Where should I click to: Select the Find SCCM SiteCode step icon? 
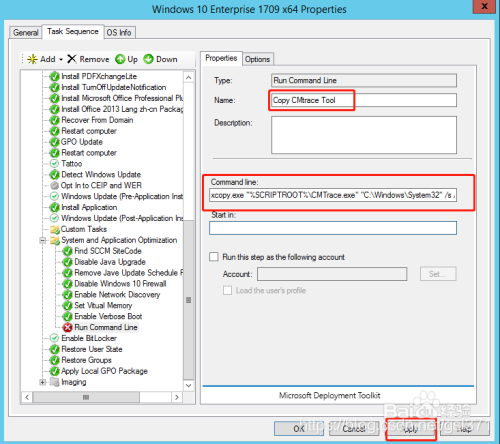tap(67, 251)
